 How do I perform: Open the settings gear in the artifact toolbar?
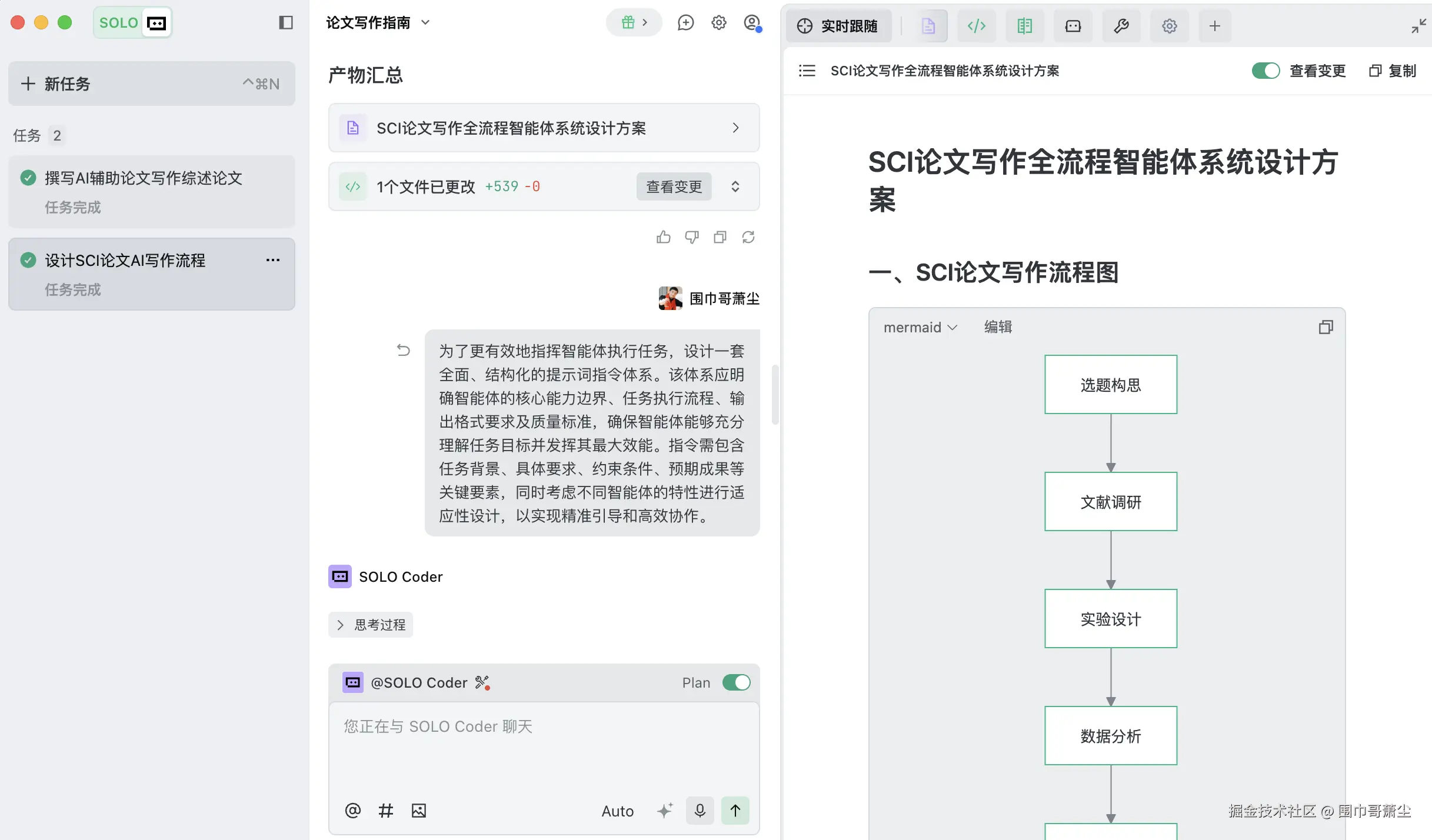tap(1169, 25)
